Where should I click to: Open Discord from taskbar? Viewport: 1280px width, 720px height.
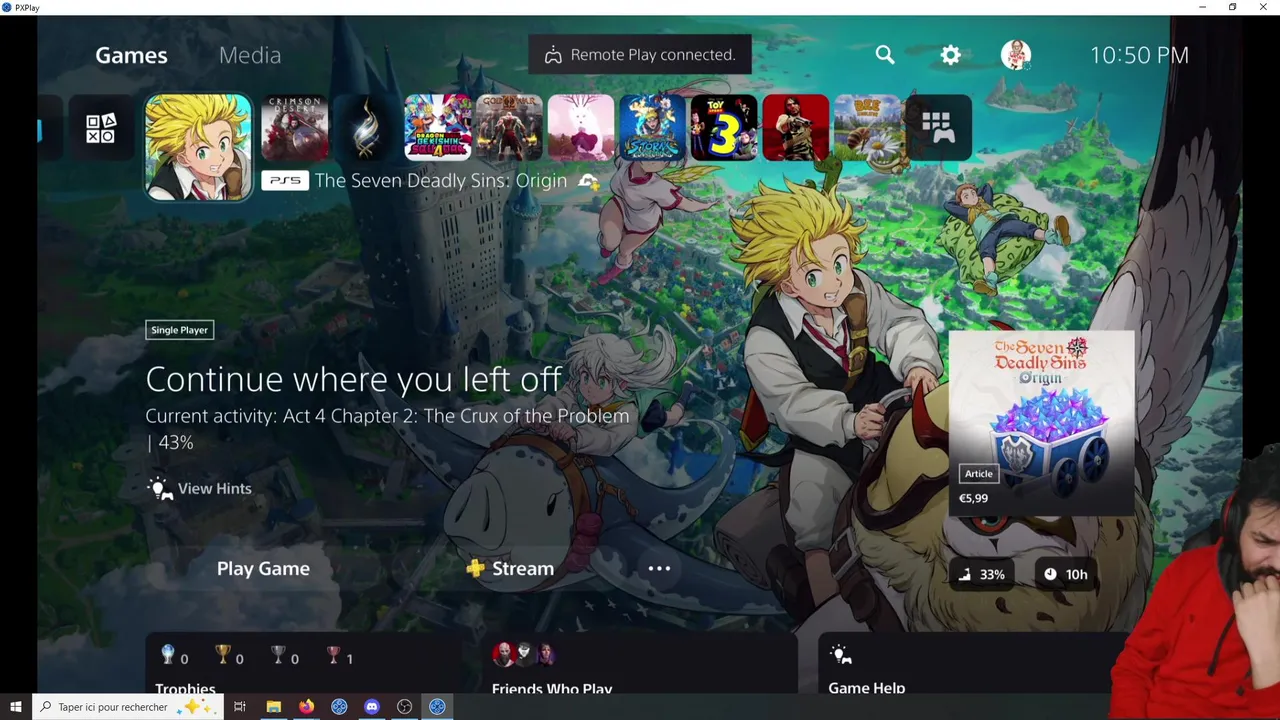click(x=372, y=707)
